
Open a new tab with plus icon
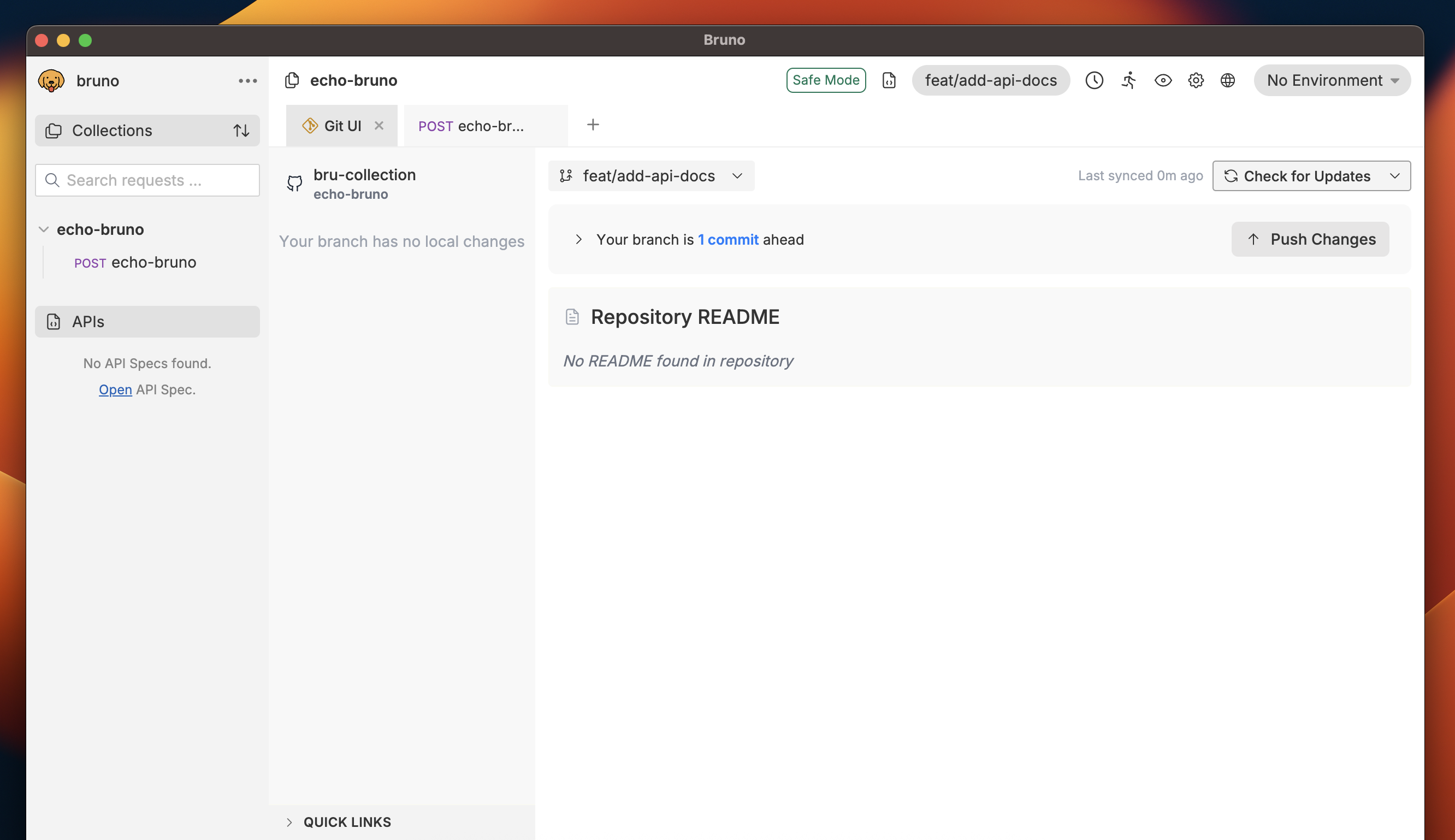(593, 125)
